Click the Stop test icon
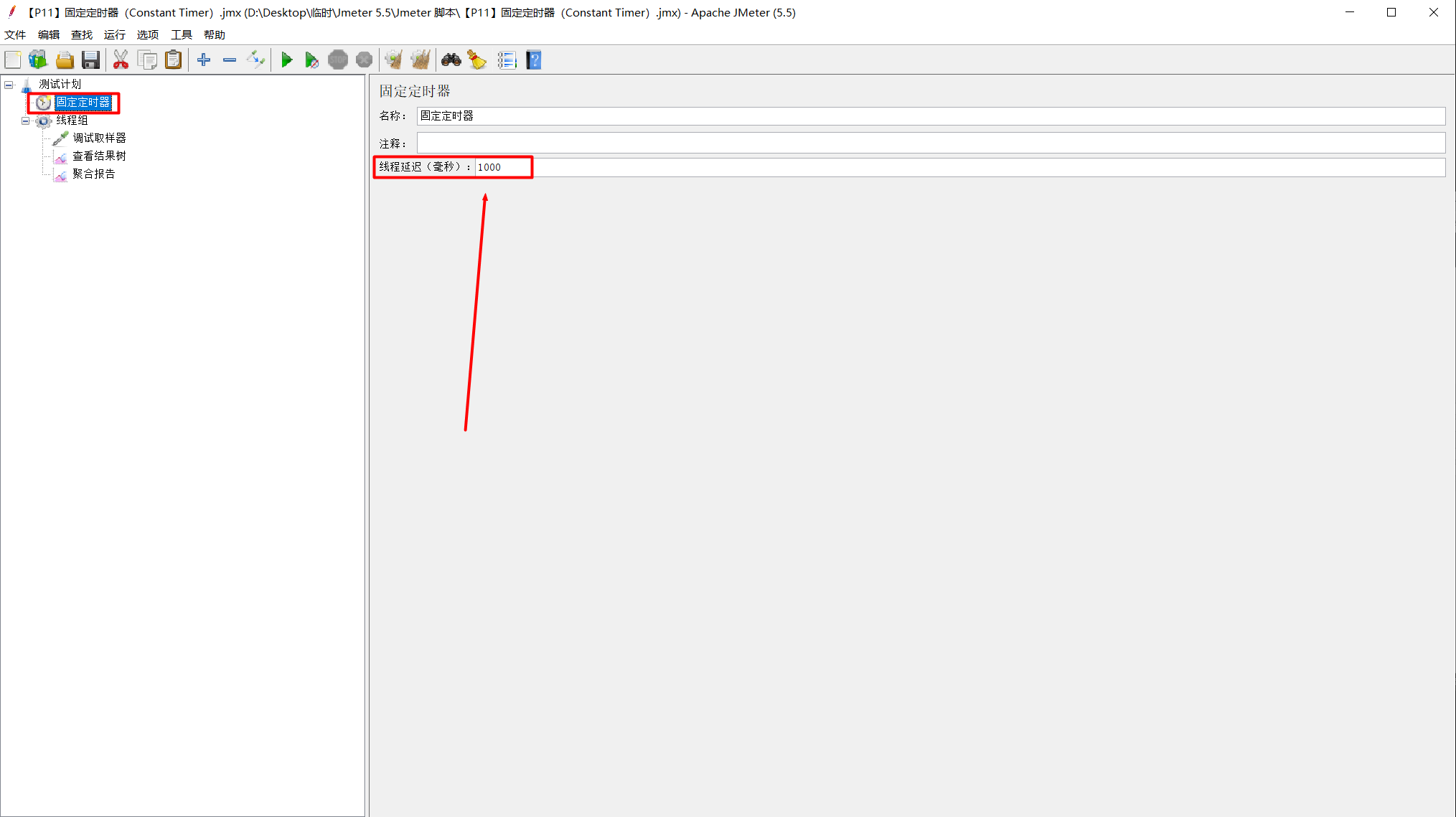 (338, 60)
